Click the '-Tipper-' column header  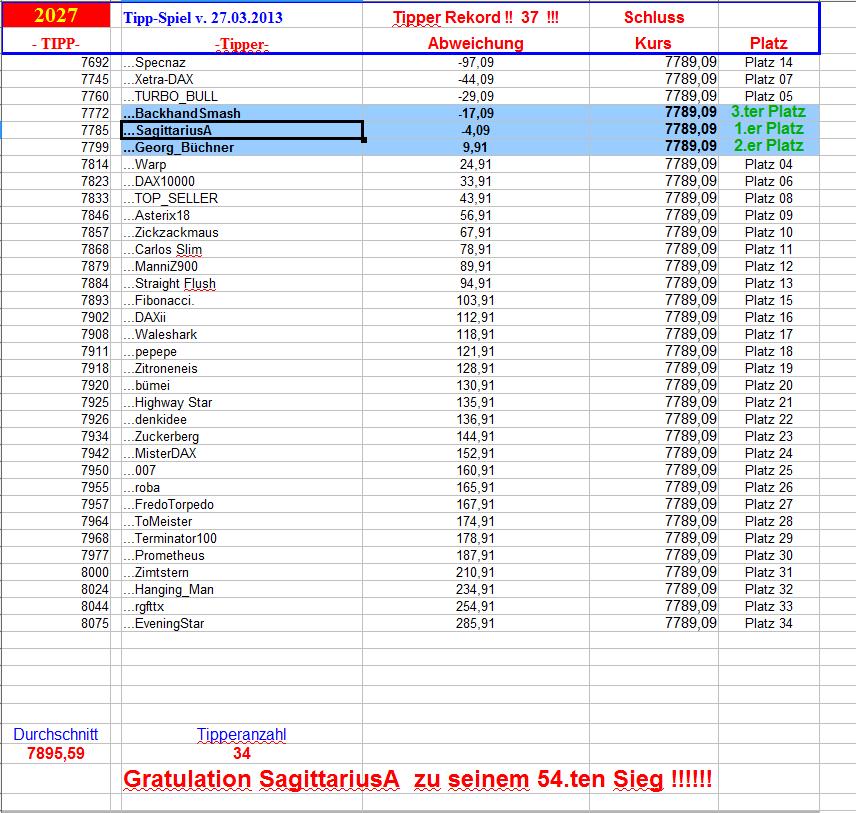(241, 43)
